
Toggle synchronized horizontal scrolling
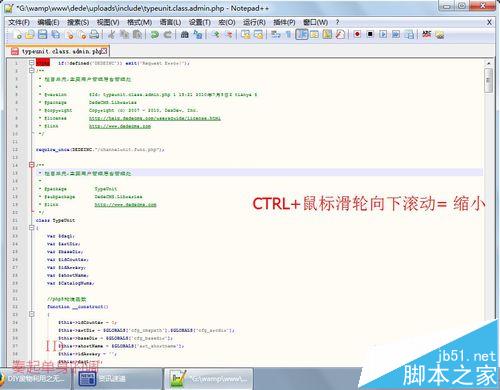pyautogui.click(x=259, y=34)
